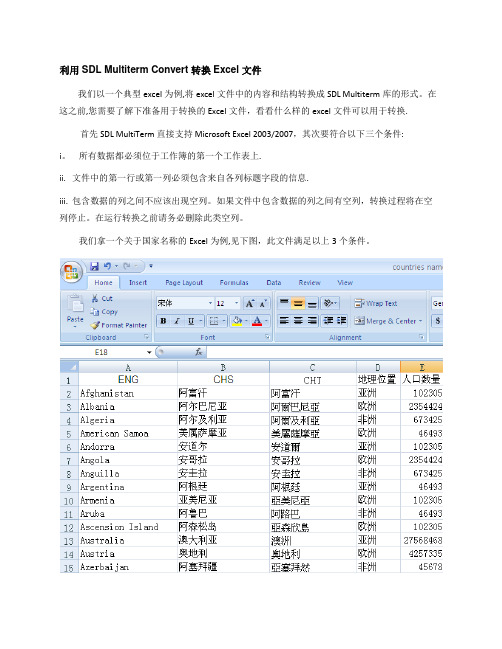Open the Clipboard group dialog launcher
The height and width of the screenshot is (649, 502).
tap(146, 337)
